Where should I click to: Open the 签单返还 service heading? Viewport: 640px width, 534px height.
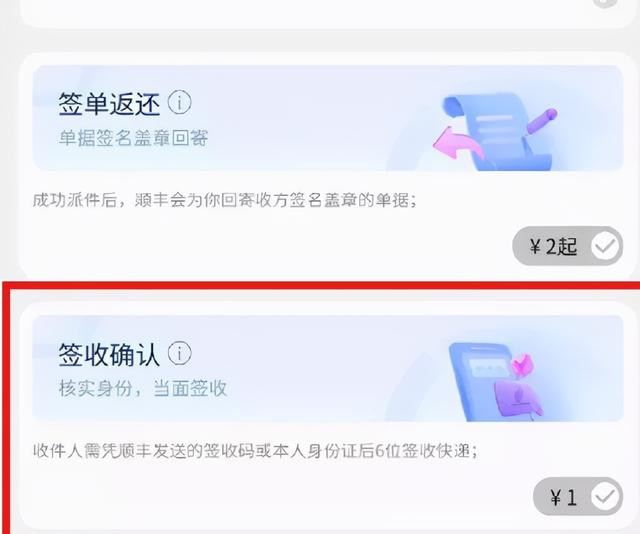pyautogui.click(x=109, y=104)
